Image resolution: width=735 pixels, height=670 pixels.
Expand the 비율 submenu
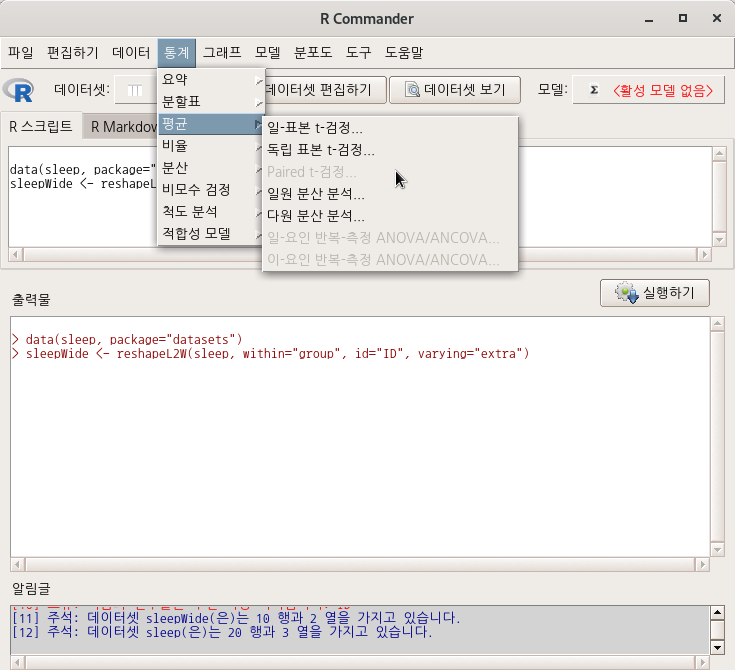click(x=211, y=146)
